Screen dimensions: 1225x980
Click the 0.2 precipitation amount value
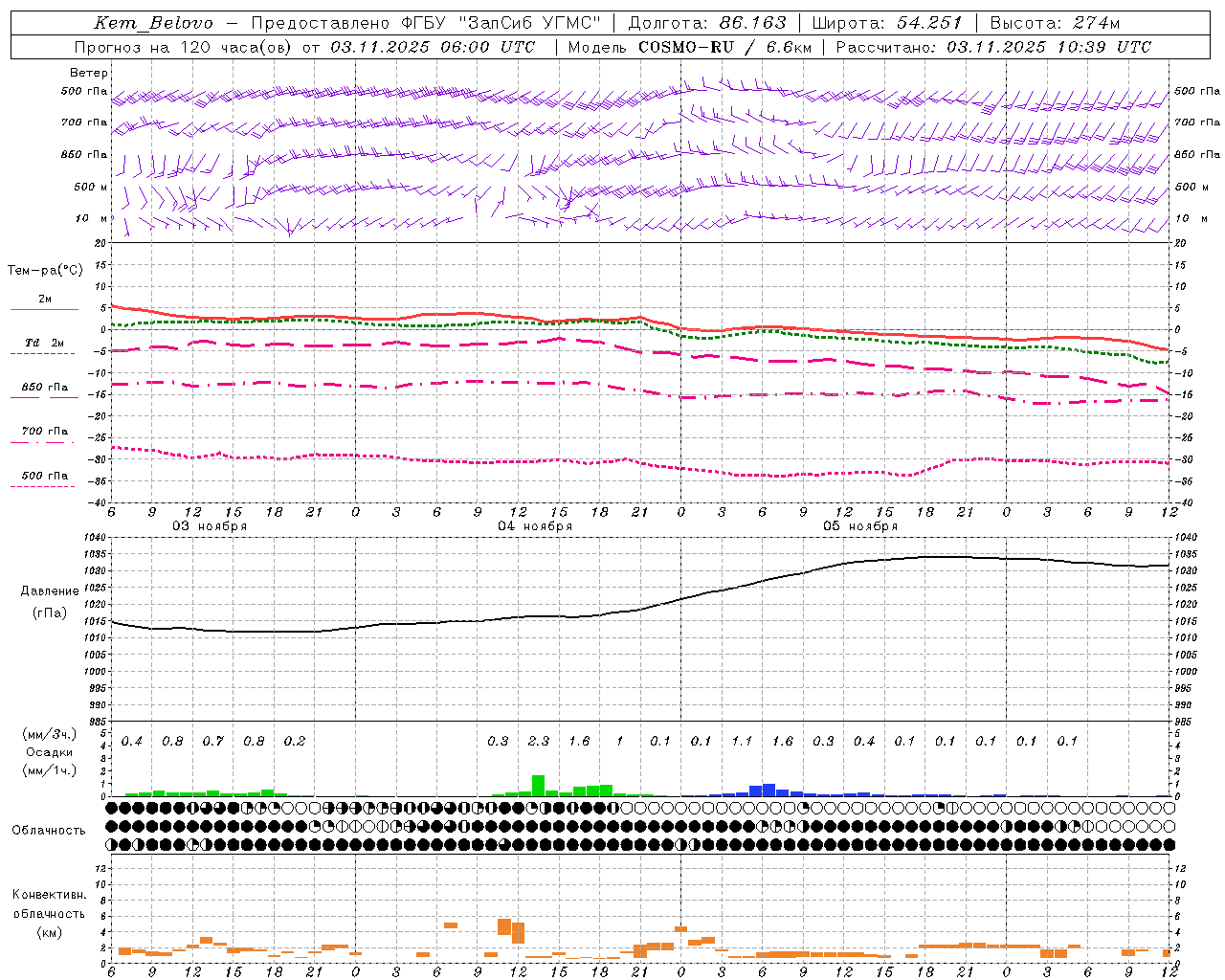coord(295,741)
